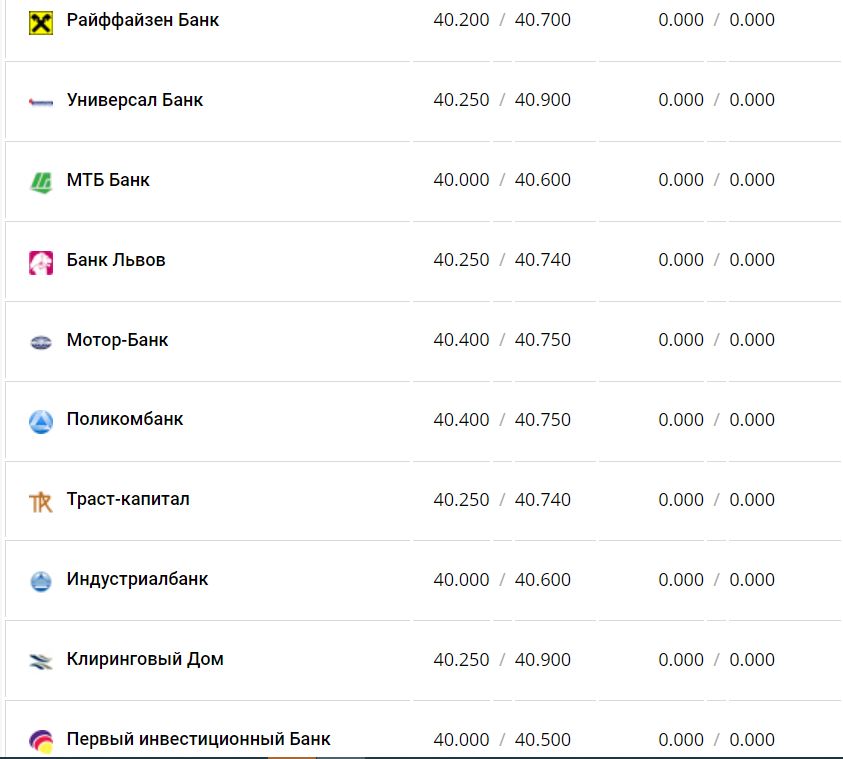Screen dimensions: 843x759
Task: Click the Мотор-Банк oval logo icon
Action: click(x=40, y=342)
